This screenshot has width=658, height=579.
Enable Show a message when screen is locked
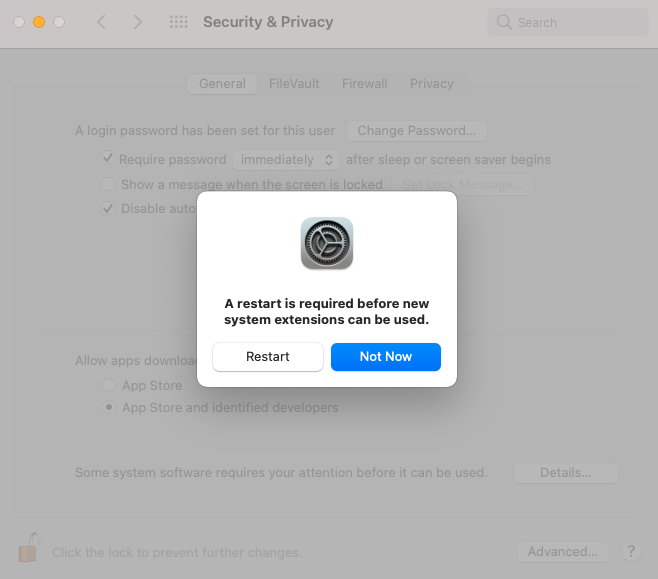[108, 184]
